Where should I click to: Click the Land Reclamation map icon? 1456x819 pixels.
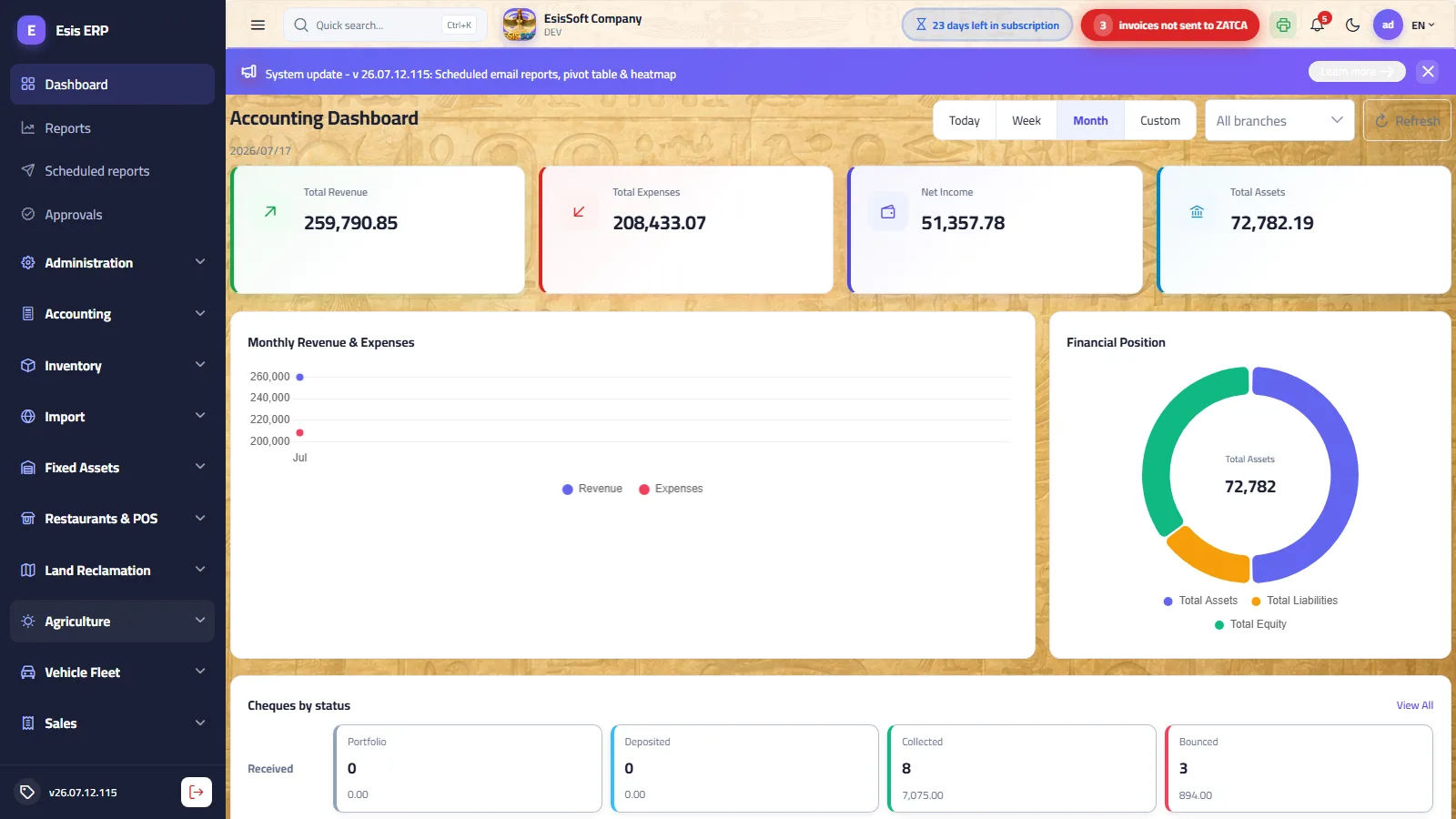point(28,571)
